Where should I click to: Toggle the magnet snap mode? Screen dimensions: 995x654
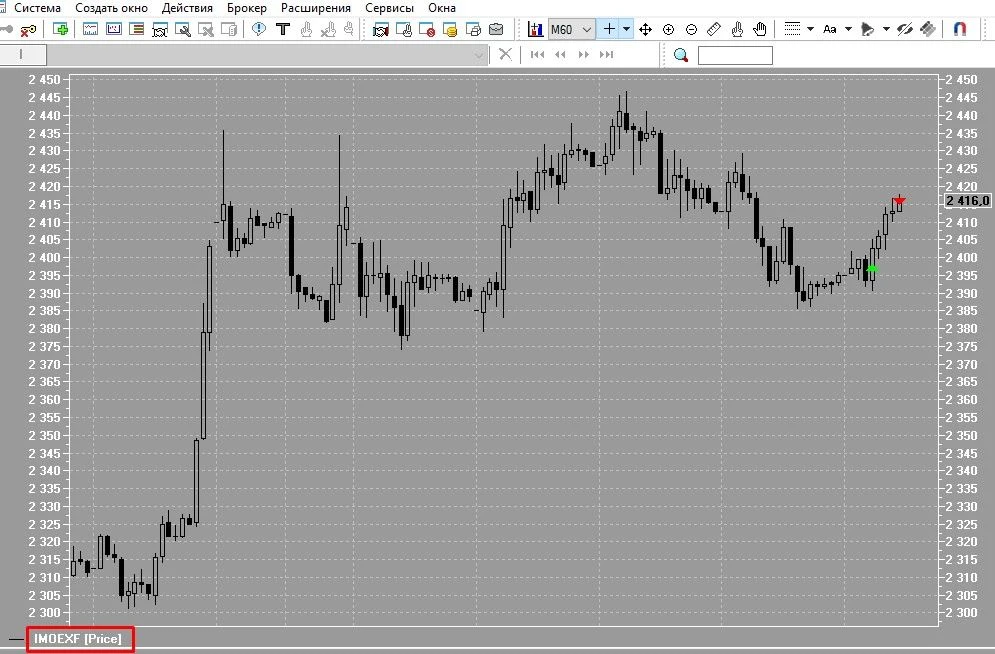pos(960,29)
